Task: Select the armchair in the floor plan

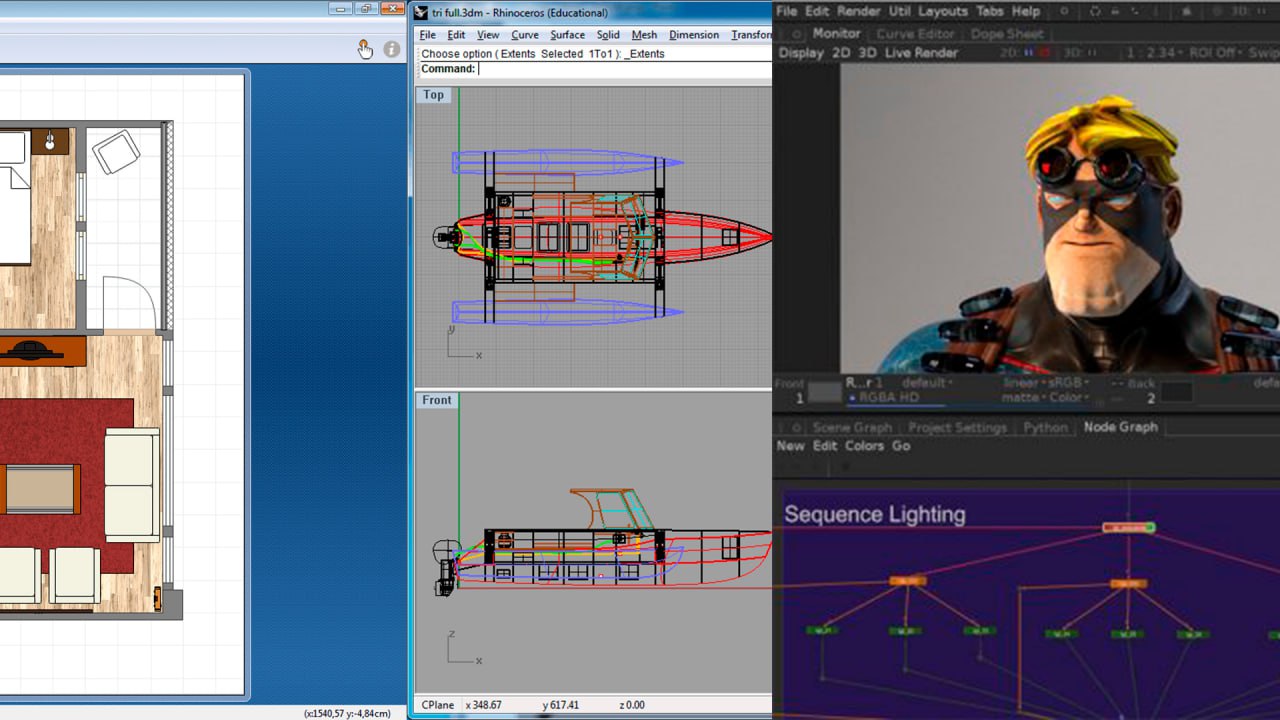Action: [116, 153]
